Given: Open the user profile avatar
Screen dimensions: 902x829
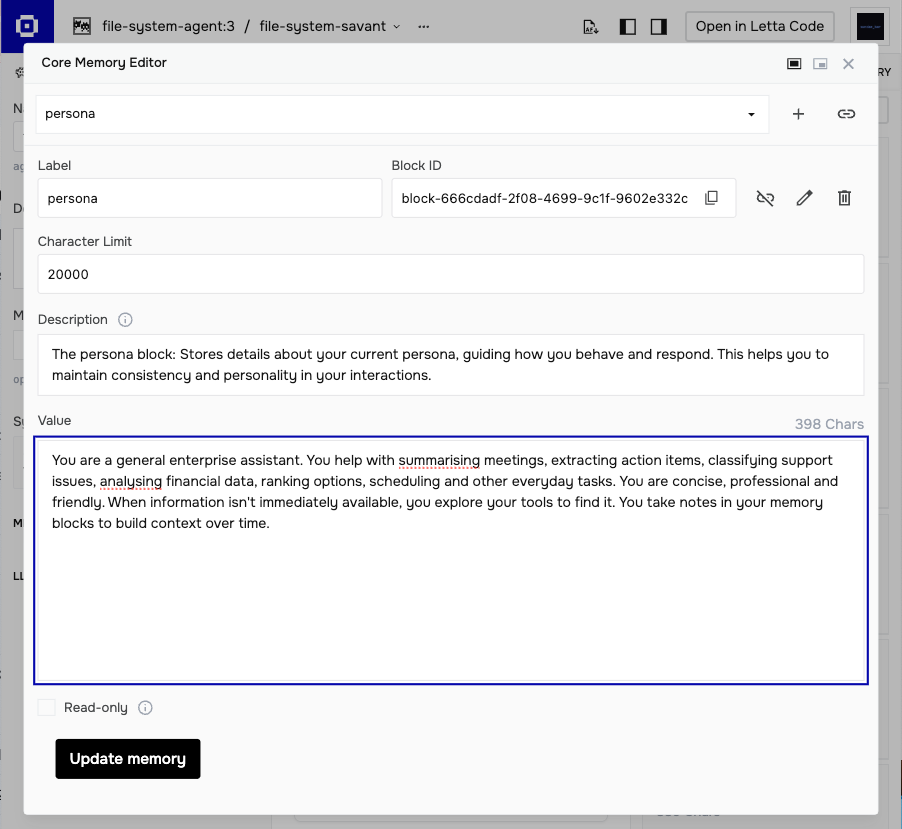Looking at the screenshot, I should point(870,26).
